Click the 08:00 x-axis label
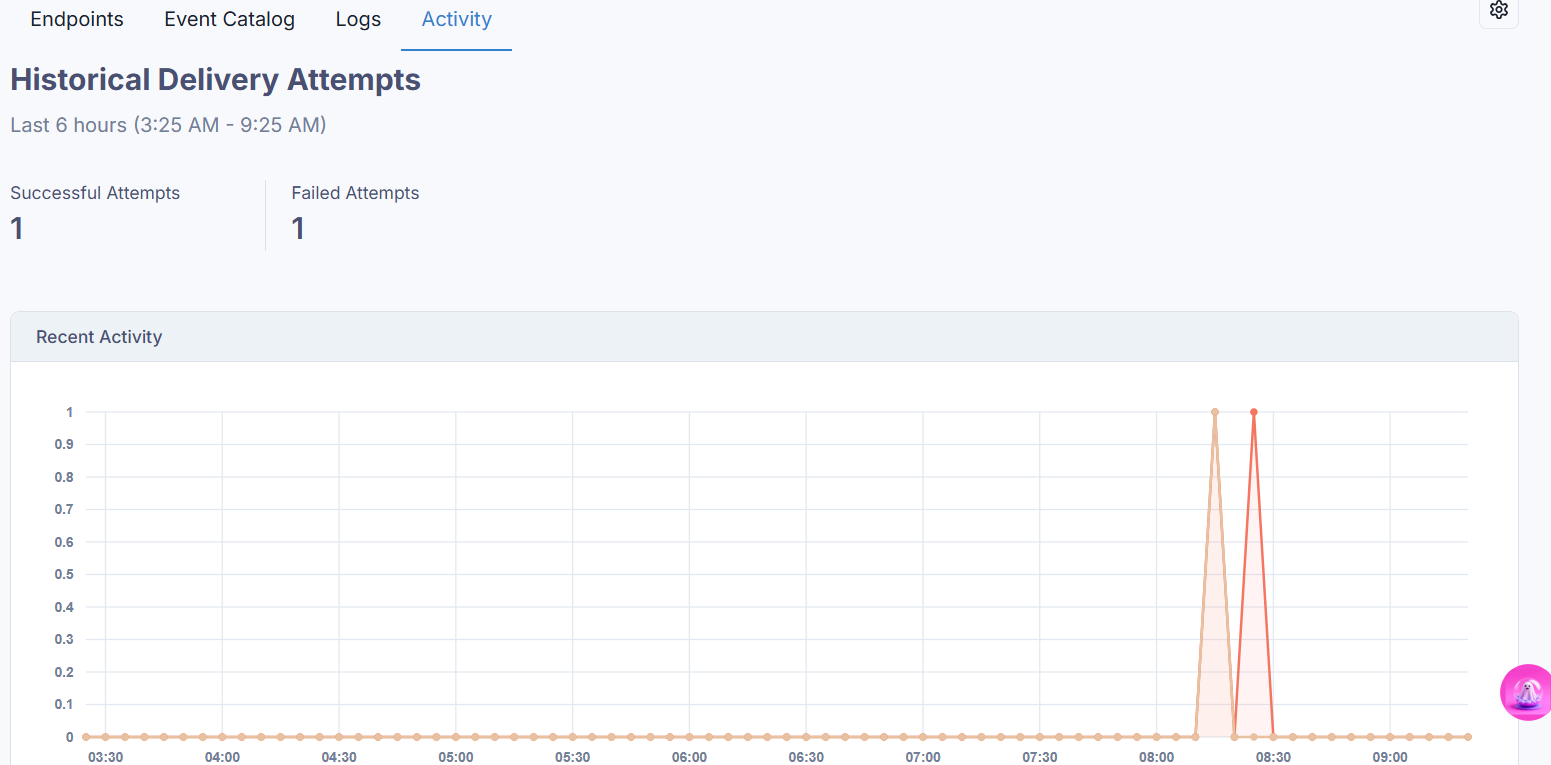This screenshot has width=1551, height=765. (1156, 757)
